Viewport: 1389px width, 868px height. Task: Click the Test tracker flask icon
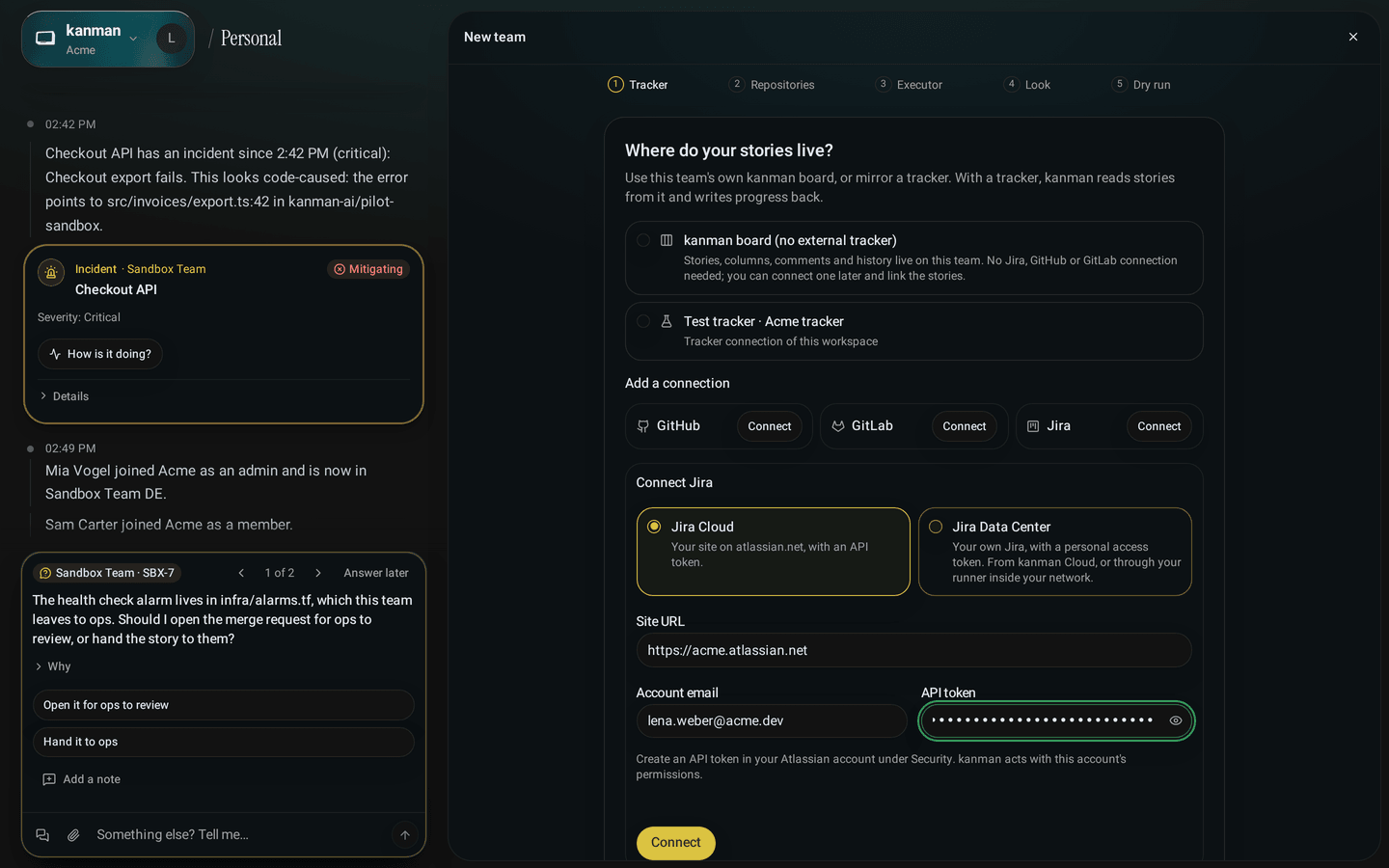(x=667, y=321)
